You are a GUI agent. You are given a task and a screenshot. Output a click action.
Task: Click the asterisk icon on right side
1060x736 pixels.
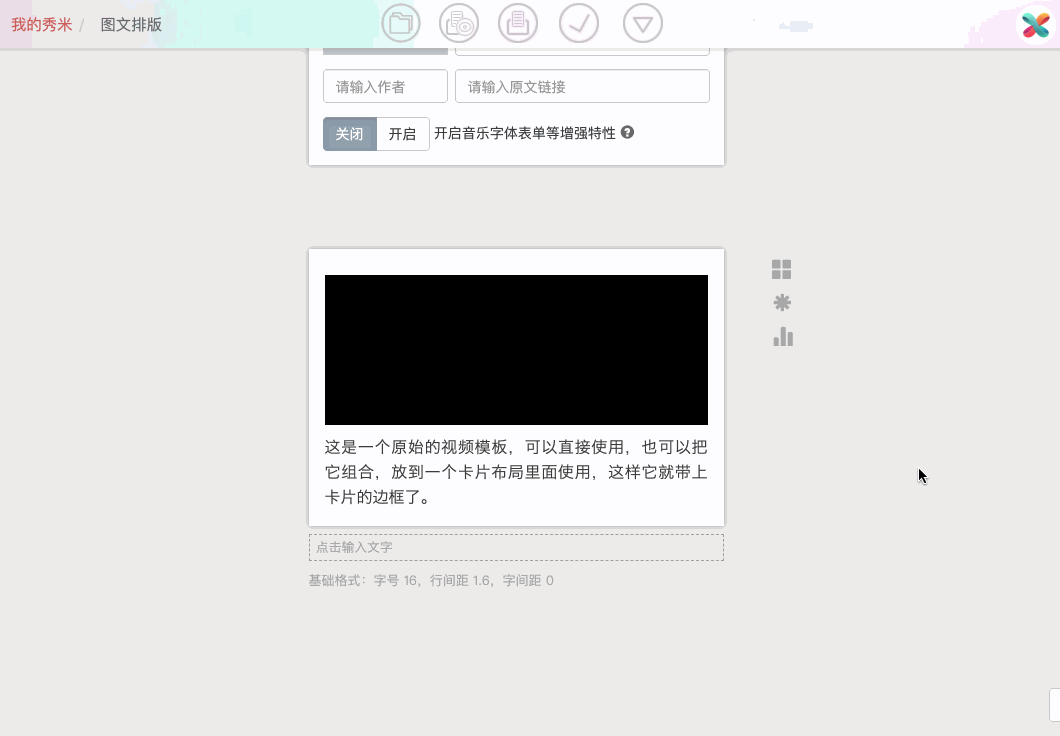[x=782, y=303]
